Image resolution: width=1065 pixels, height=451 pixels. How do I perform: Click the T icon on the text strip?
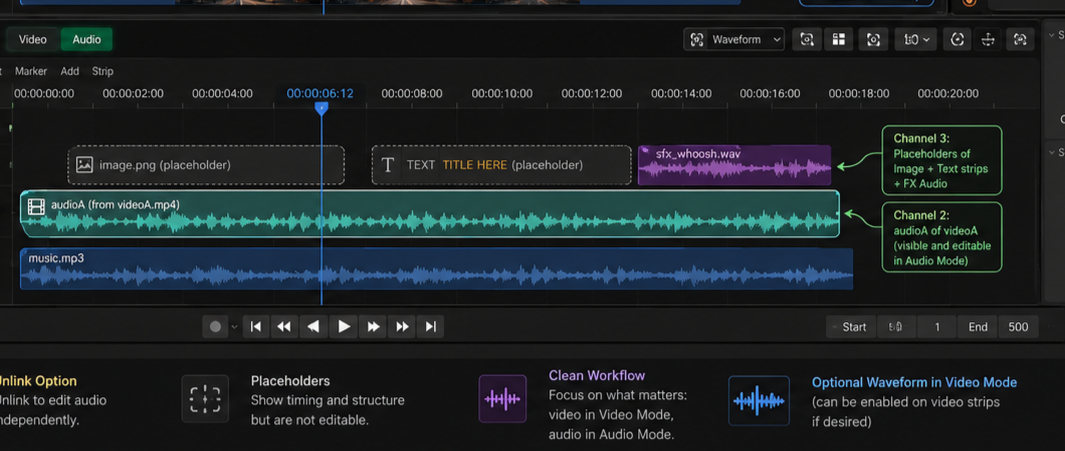388,165
